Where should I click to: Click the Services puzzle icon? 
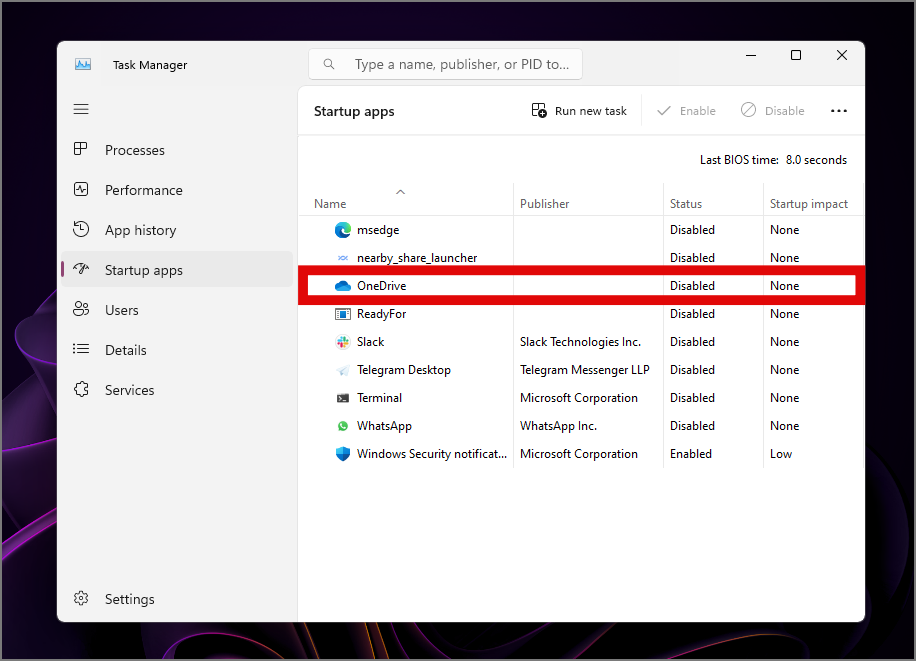[81, 389]
